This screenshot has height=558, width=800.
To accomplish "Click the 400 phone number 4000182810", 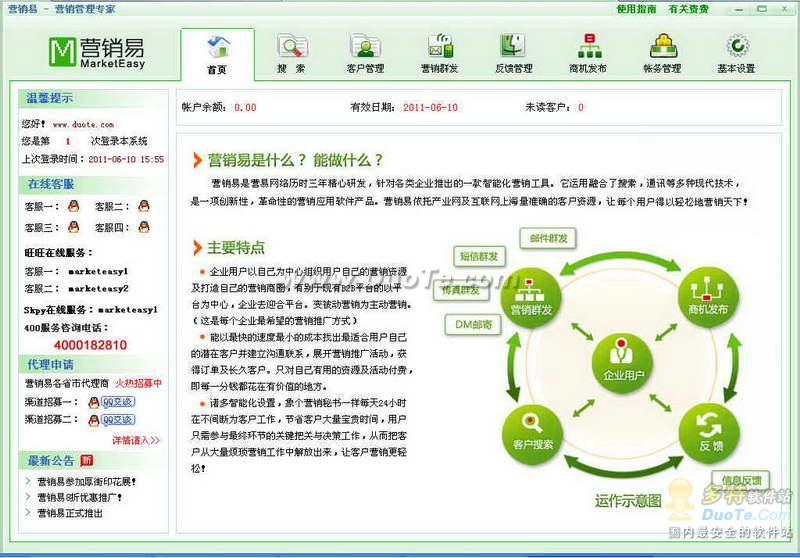I will click(90, 345).
